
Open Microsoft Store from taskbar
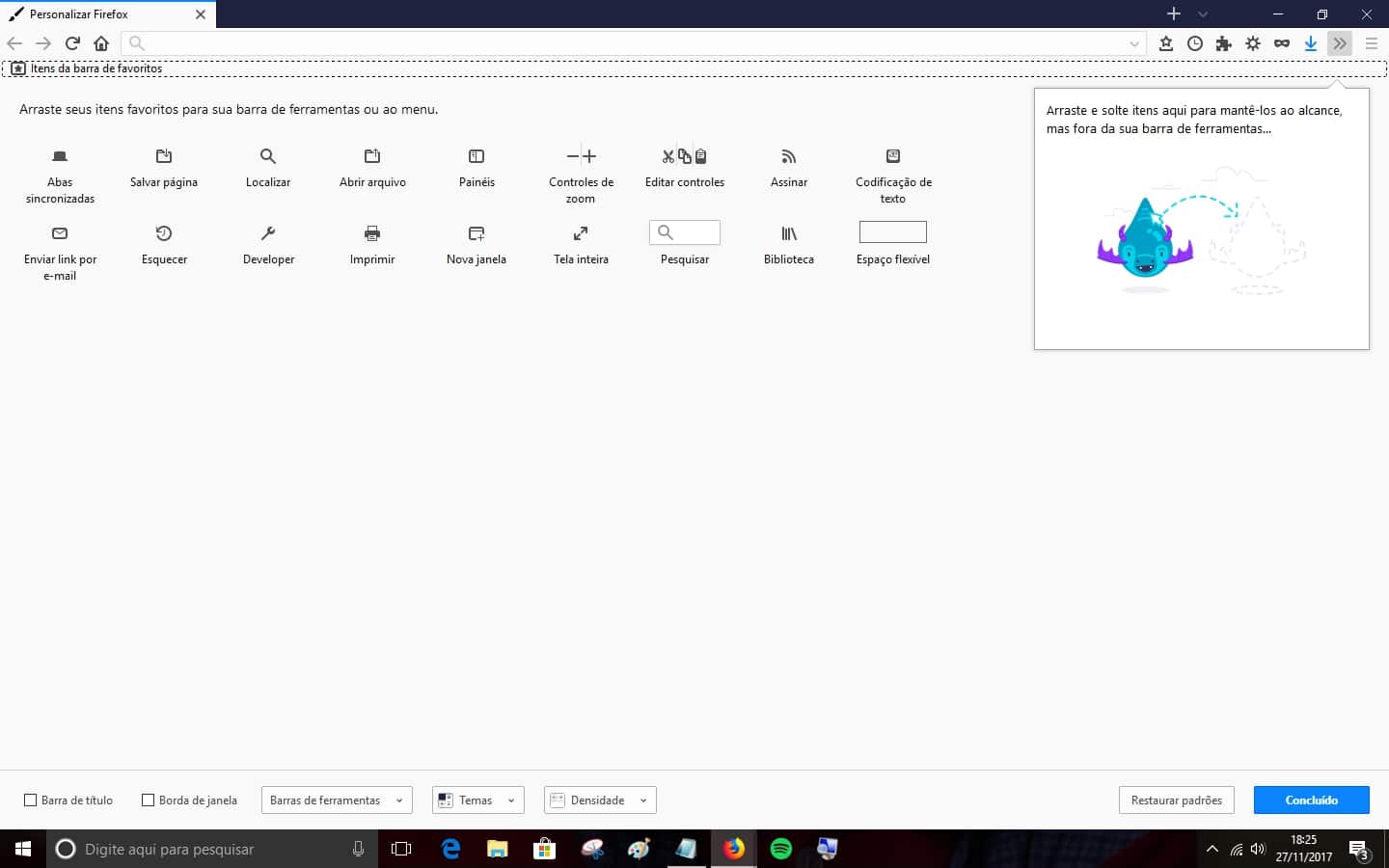coord(544,849)
